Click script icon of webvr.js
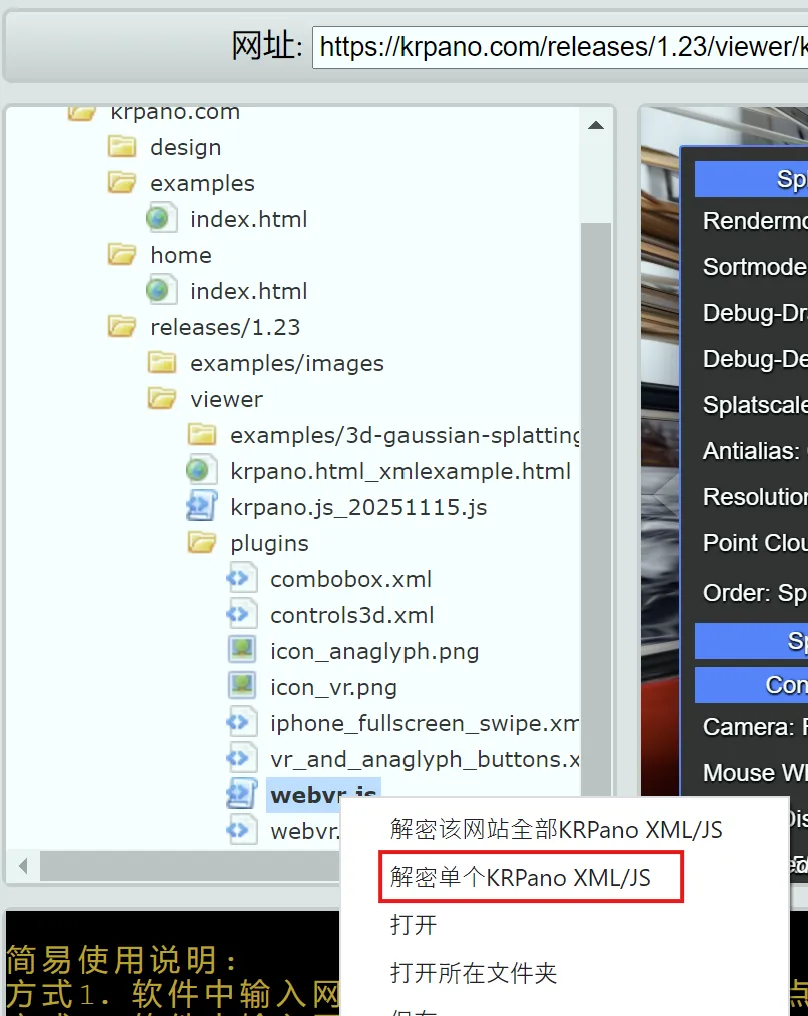808x1016 pixels. (x=242, y=795)
